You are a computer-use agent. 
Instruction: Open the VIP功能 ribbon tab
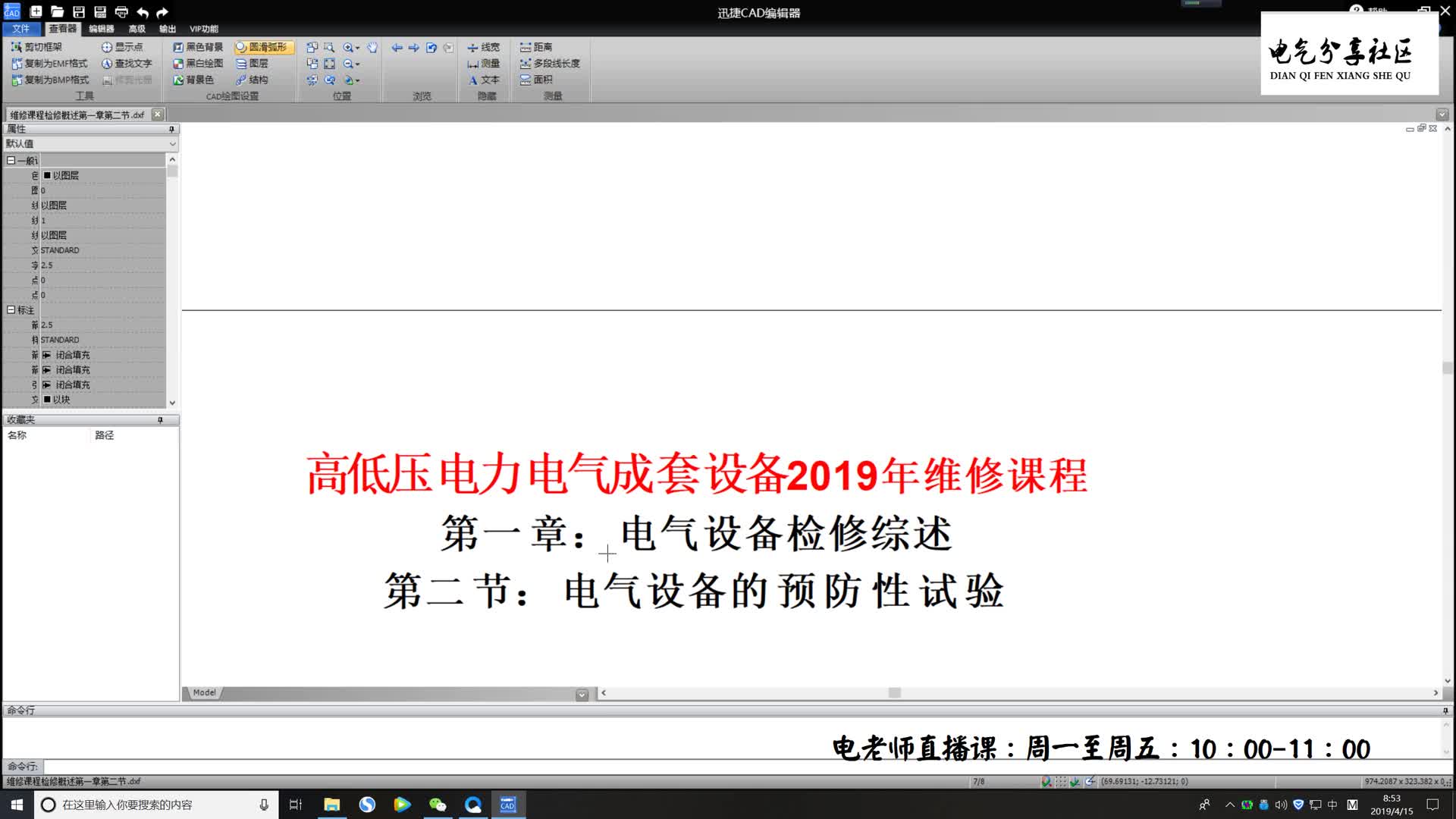click(203, 29)
